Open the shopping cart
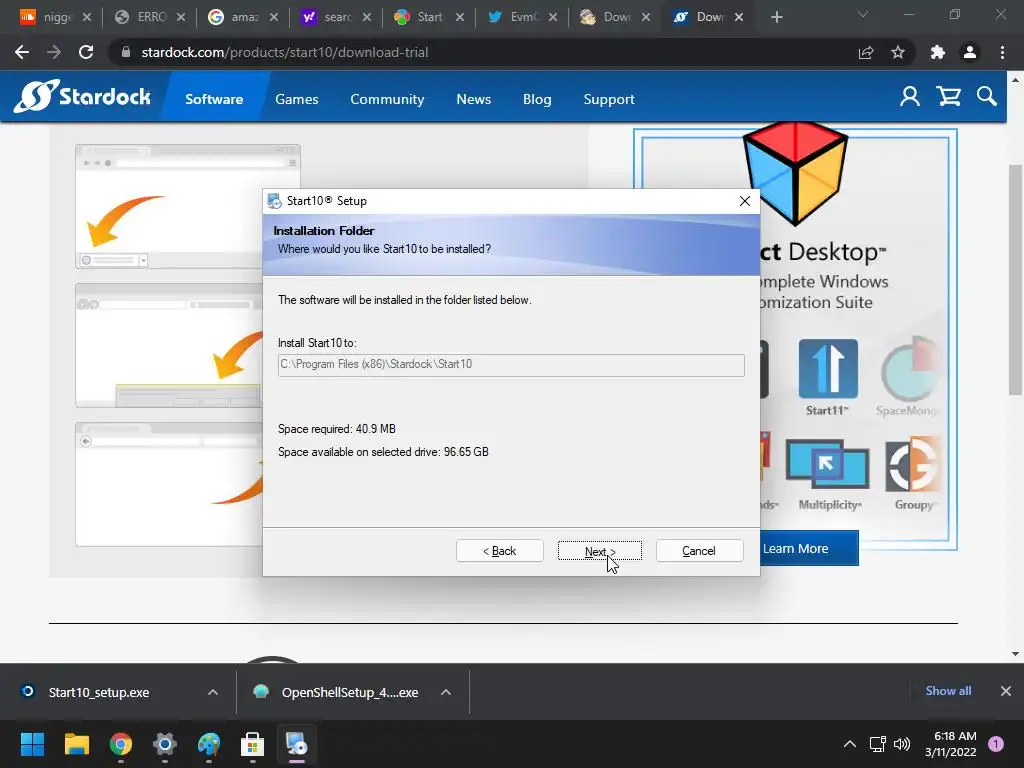 948,97
